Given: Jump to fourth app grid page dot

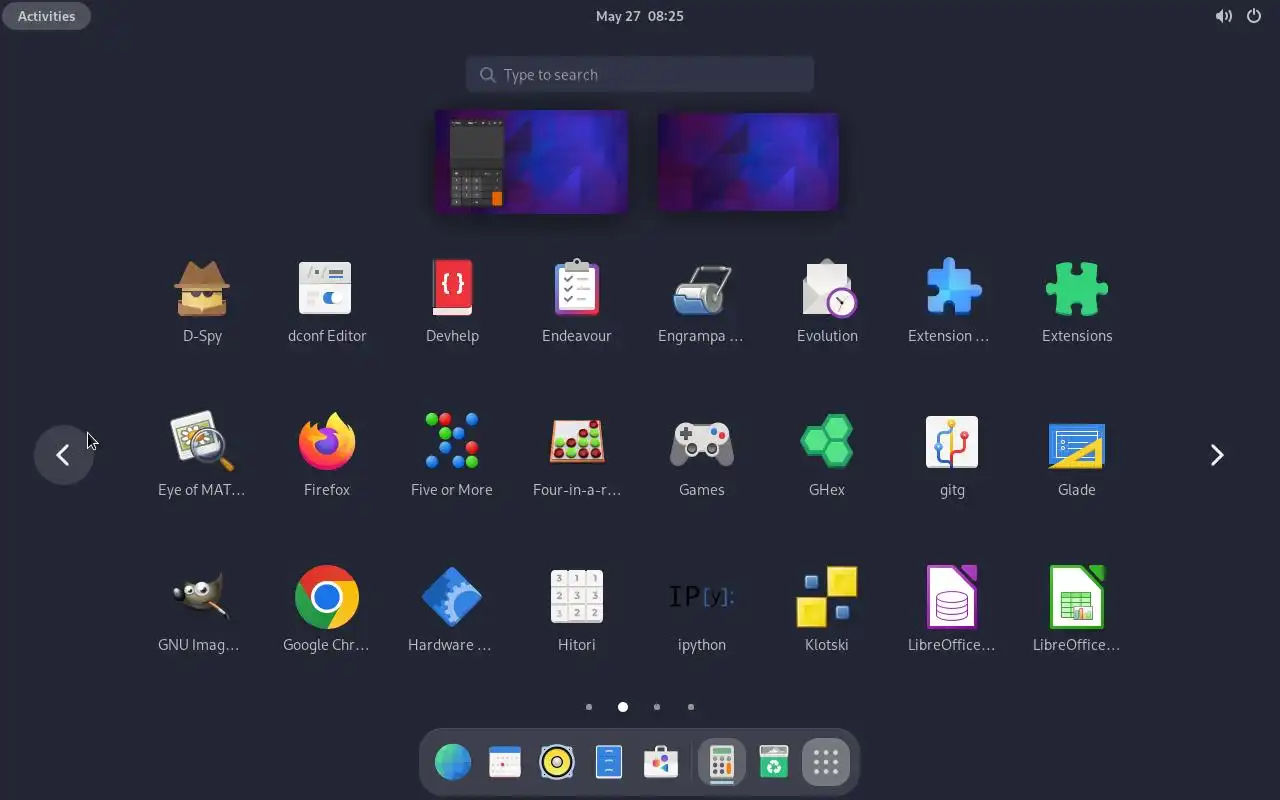Looking at the screenshot, I should 691,707.
